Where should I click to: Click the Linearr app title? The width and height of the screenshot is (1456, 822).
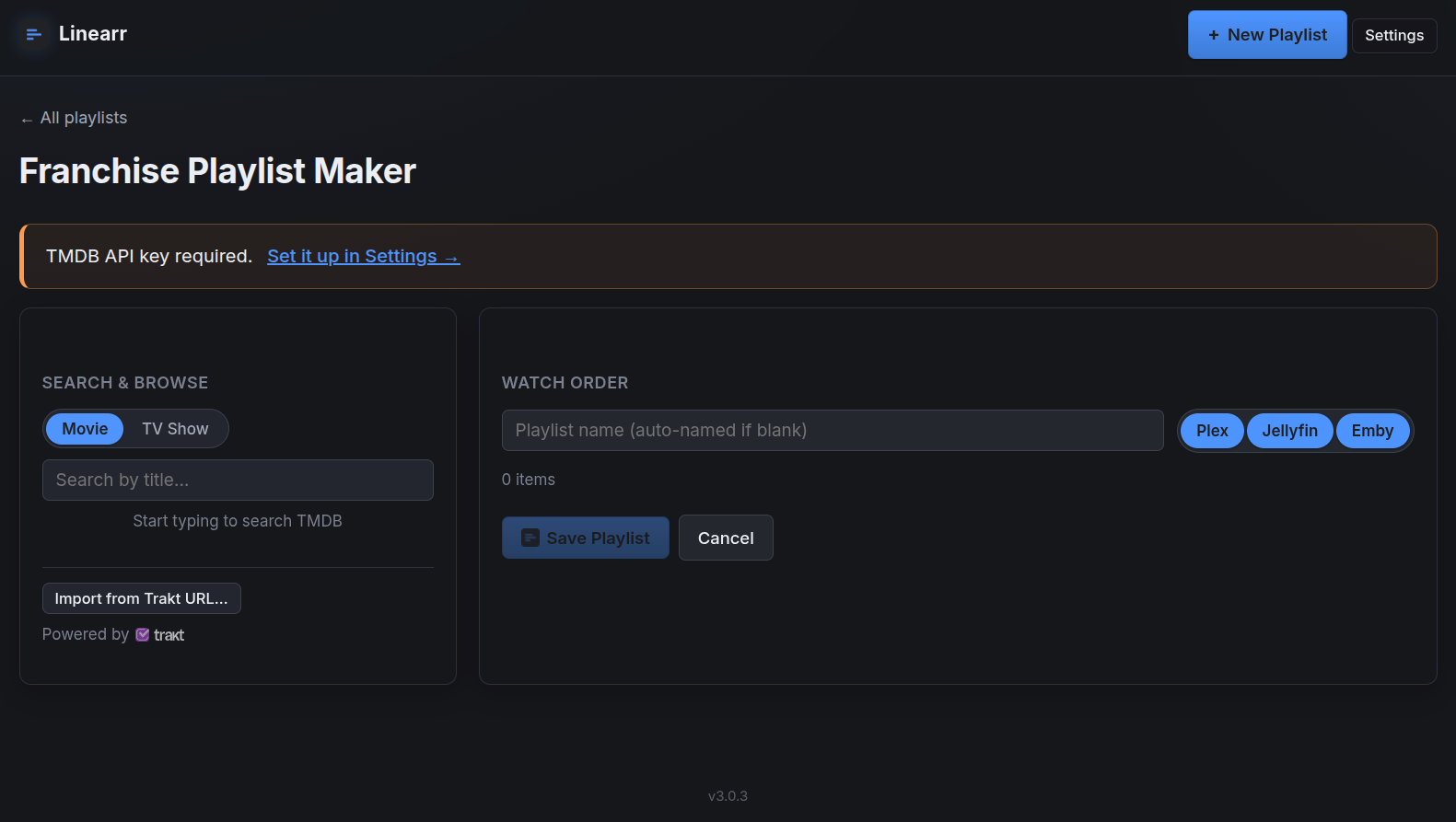[93, 34]
